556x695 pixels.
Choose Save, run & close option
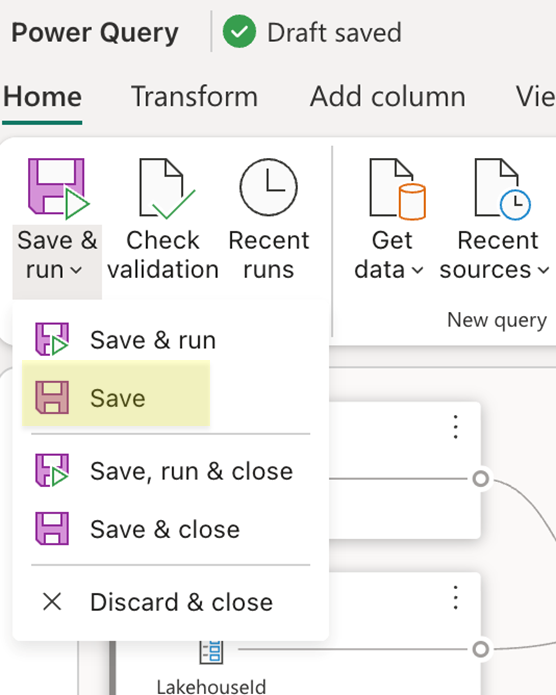[x=171, y=471]
